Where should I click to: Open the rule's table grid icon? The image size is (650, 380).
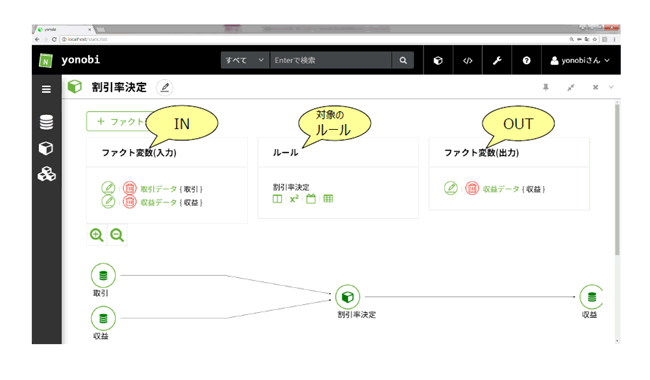pyautogui.click(x=328, y=199)
